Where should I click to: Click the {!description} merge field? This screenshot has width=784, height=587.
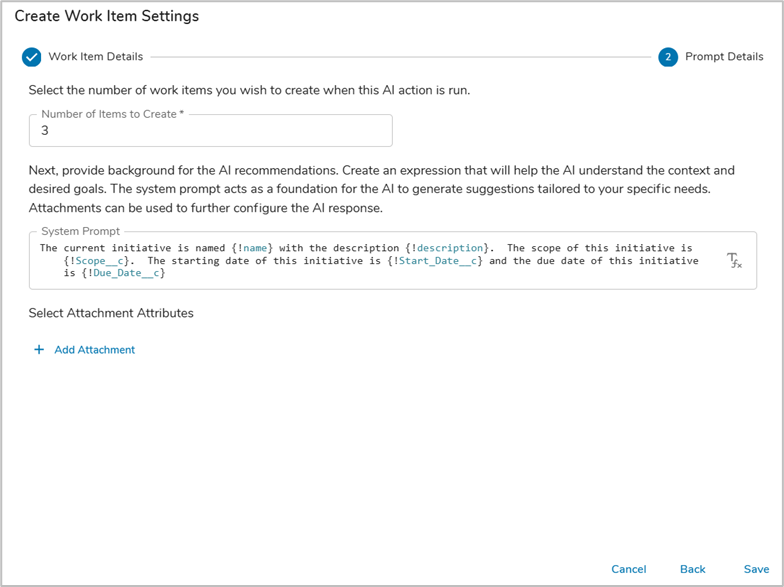(448, 248)
